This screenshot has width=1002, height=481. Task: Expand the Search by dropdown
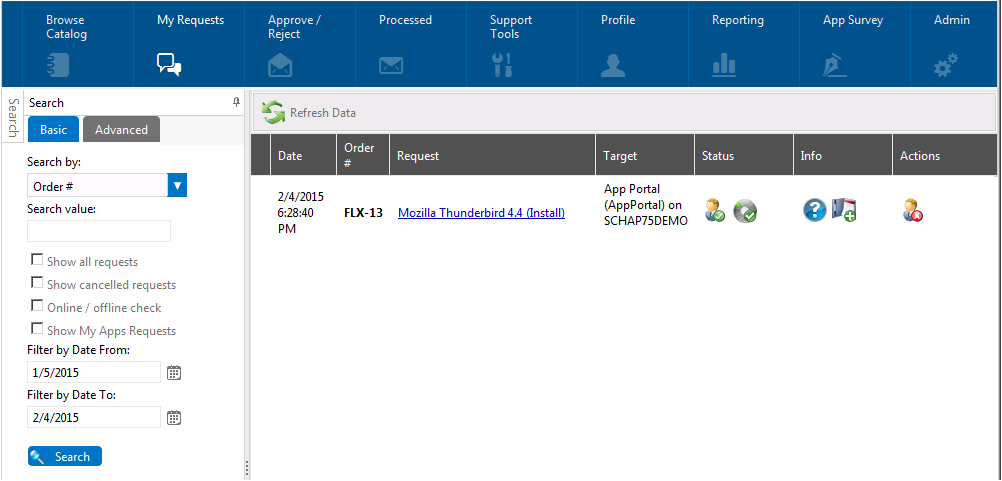pos(177,185)
